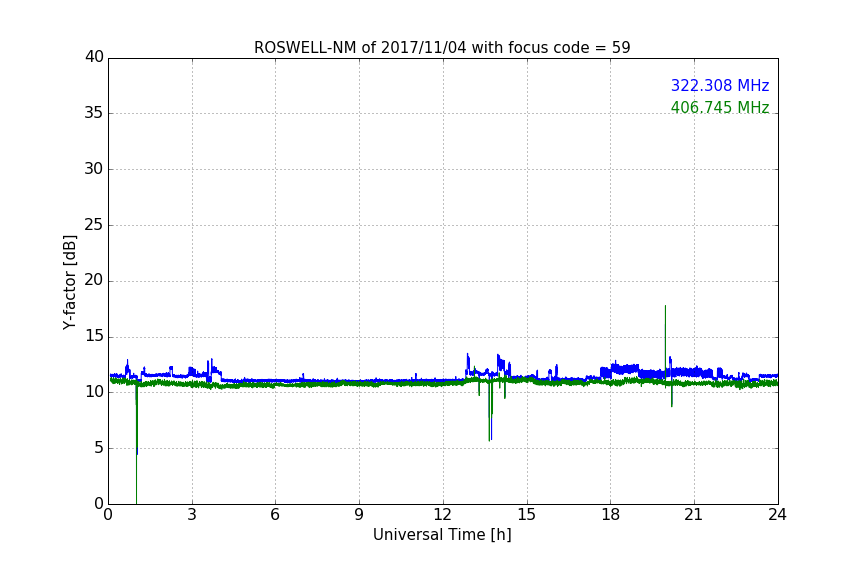Select the blue '322.308 MHz' legend label
Image resolution: width=864 pixels, height=576 pixels.
720,85
